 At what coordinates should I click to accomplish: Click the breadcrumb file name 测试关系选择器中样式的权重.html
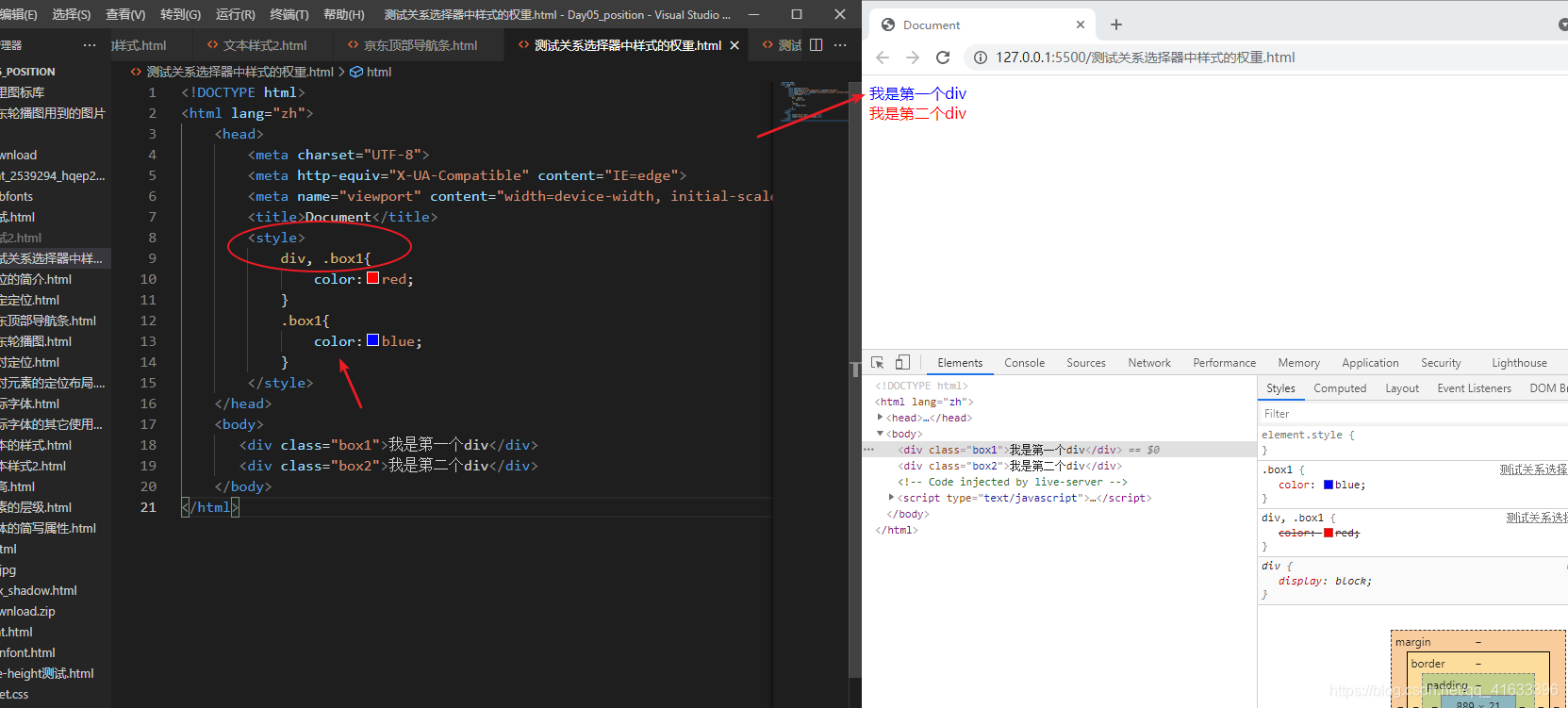240,72
